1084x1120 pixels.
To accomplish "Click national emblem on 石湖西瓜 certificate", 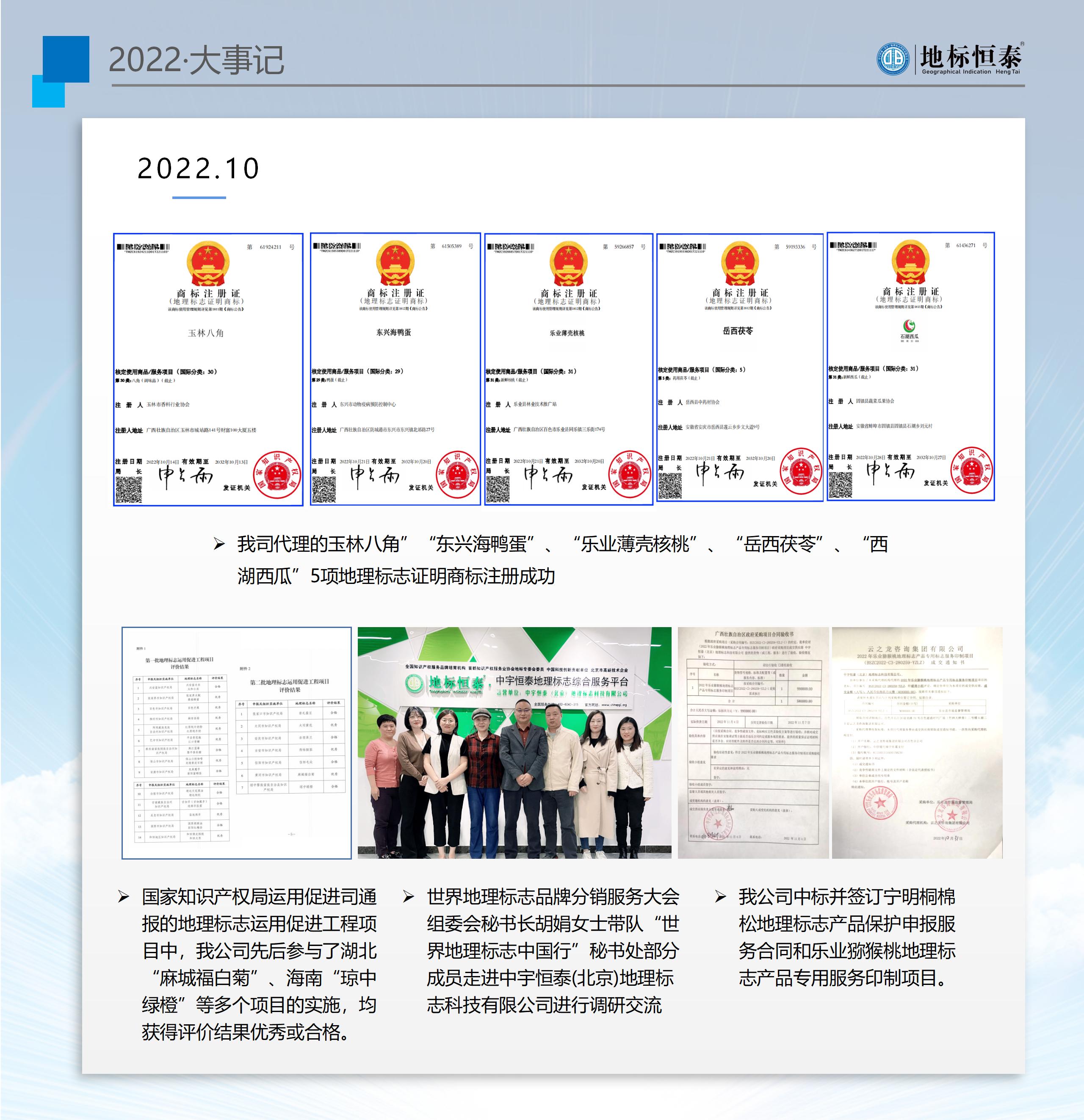I will pos(911,262).
